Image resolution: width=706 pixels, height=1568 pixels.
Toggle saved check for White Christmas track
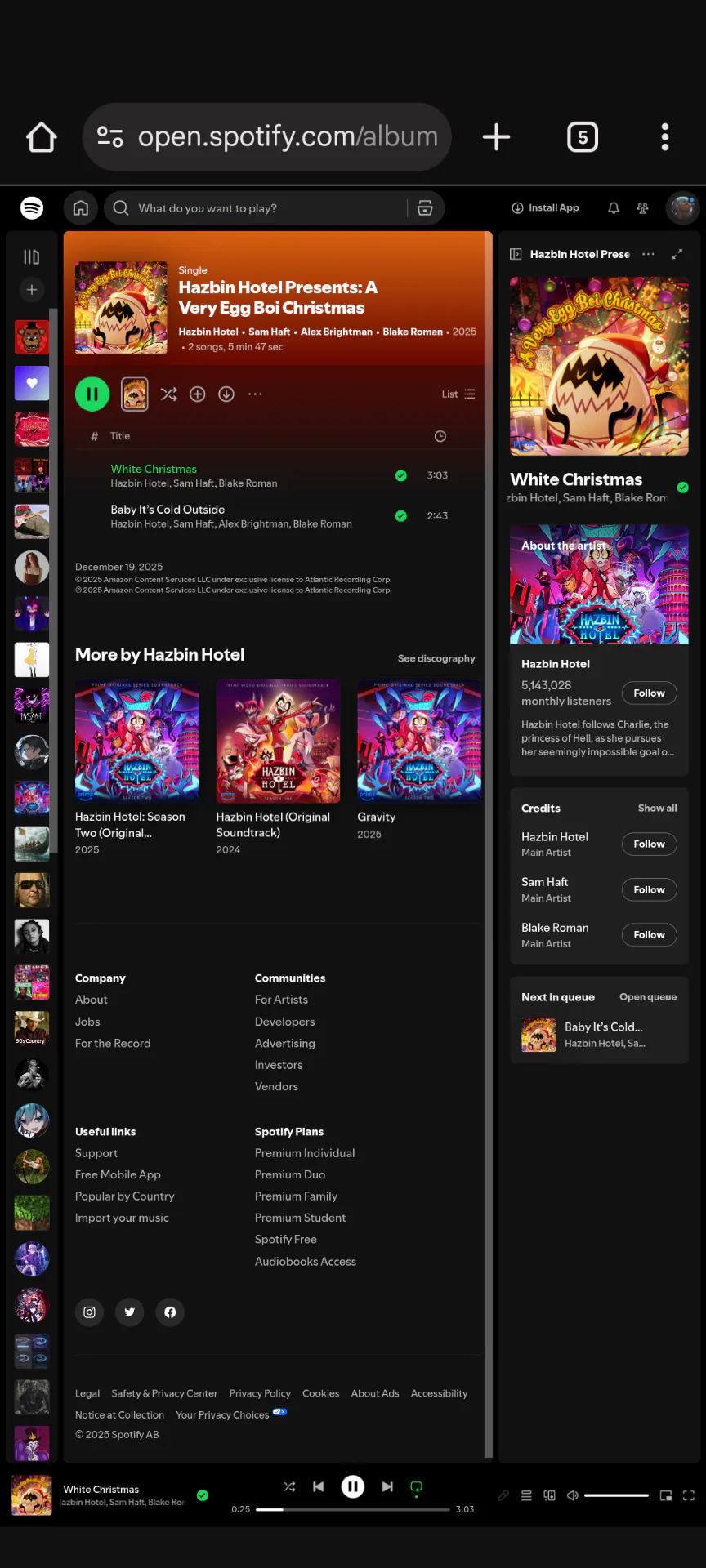[401, 475]
